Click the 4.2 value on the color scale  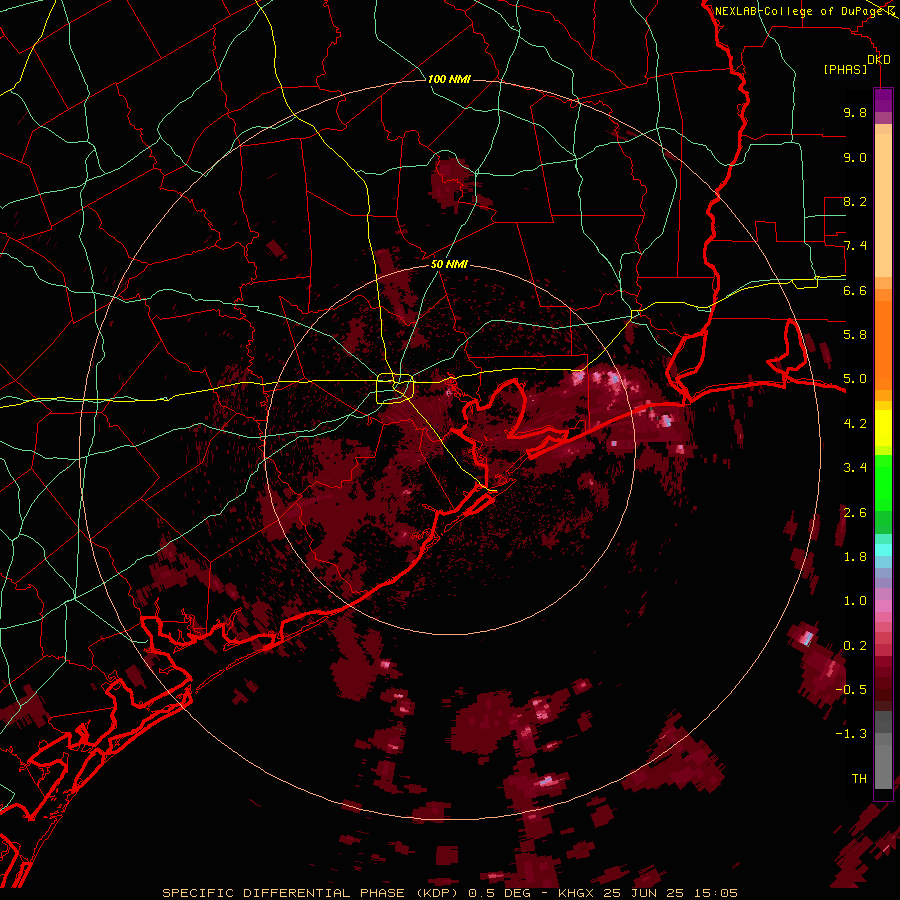(x=855, y=424)
